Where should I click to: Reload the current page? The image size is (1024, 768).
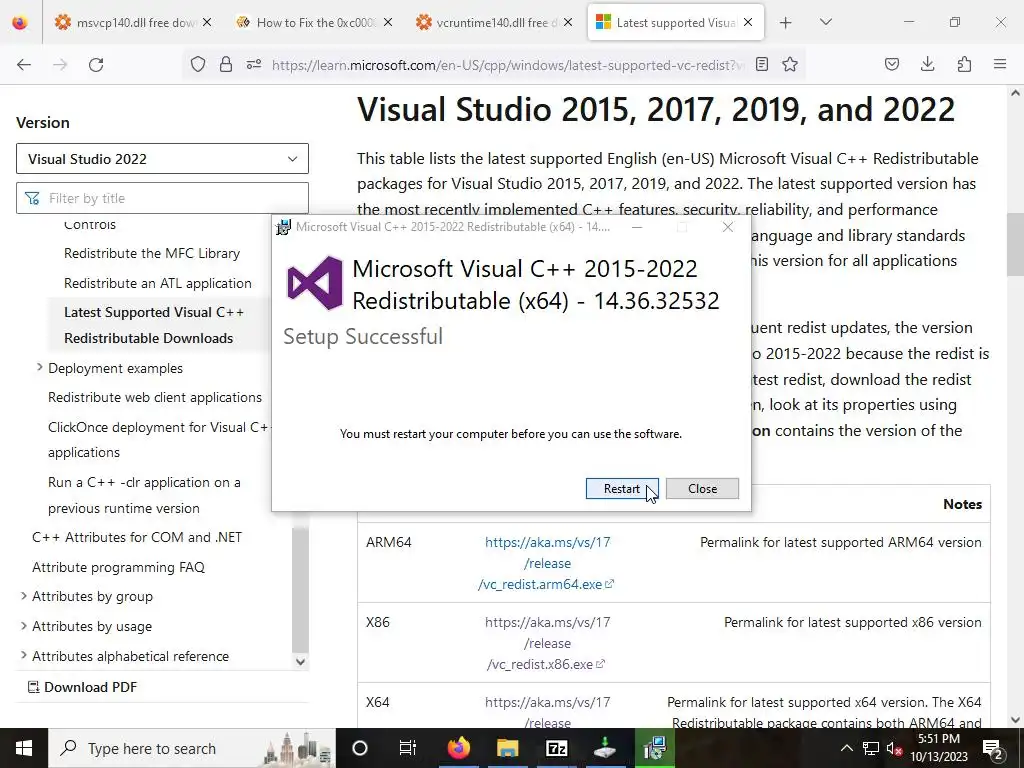[x=96, y=65]
